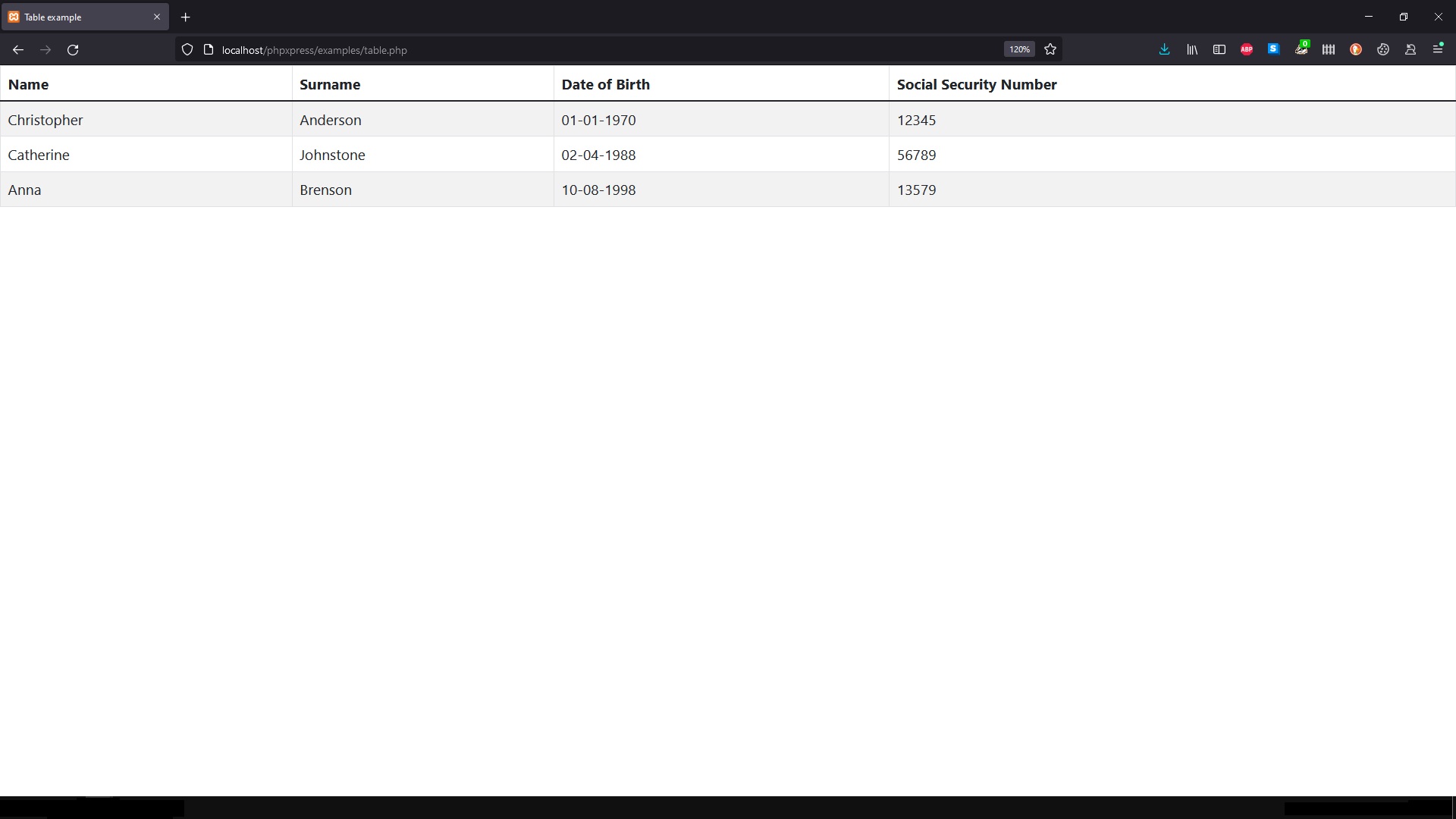Close the Table example tab
Viewport: 1456px width, 819px height.
157,17
